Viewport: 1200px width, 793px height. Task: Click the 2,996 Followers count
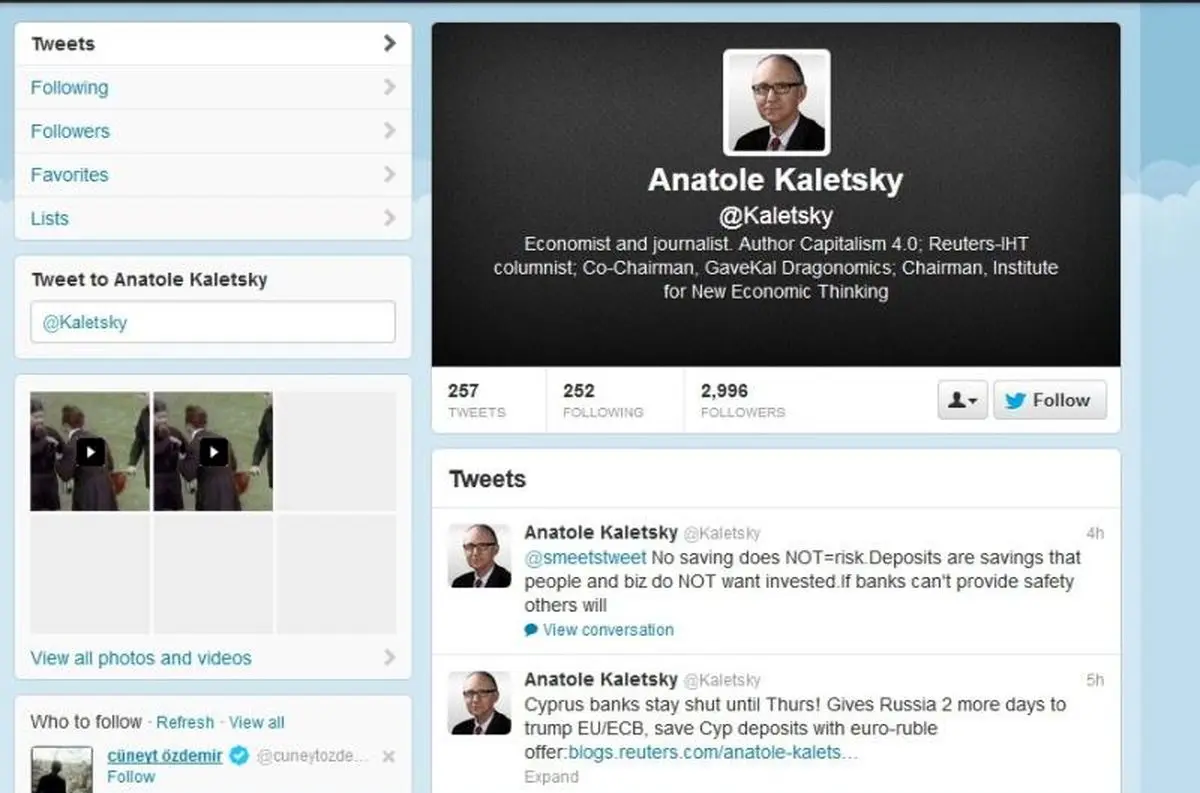(743, 400)
